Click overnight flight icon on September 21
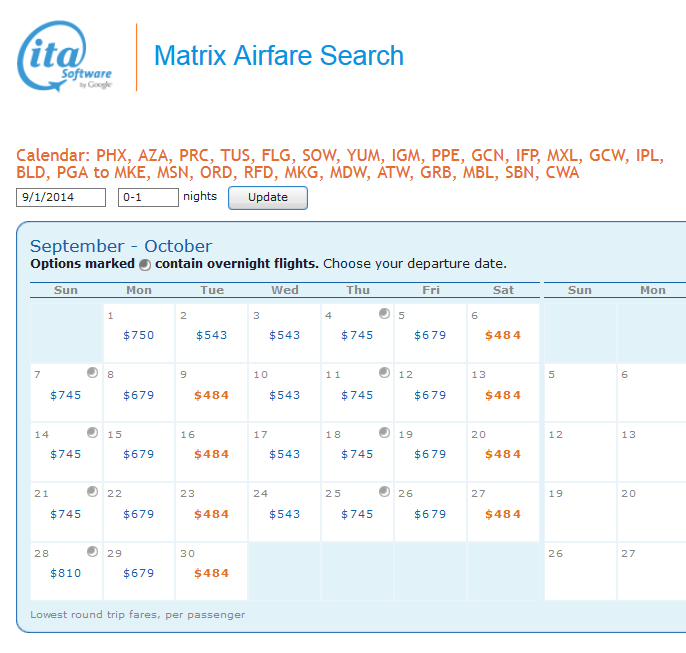Screen dimensions: 686x653 (x=93, y=492)
